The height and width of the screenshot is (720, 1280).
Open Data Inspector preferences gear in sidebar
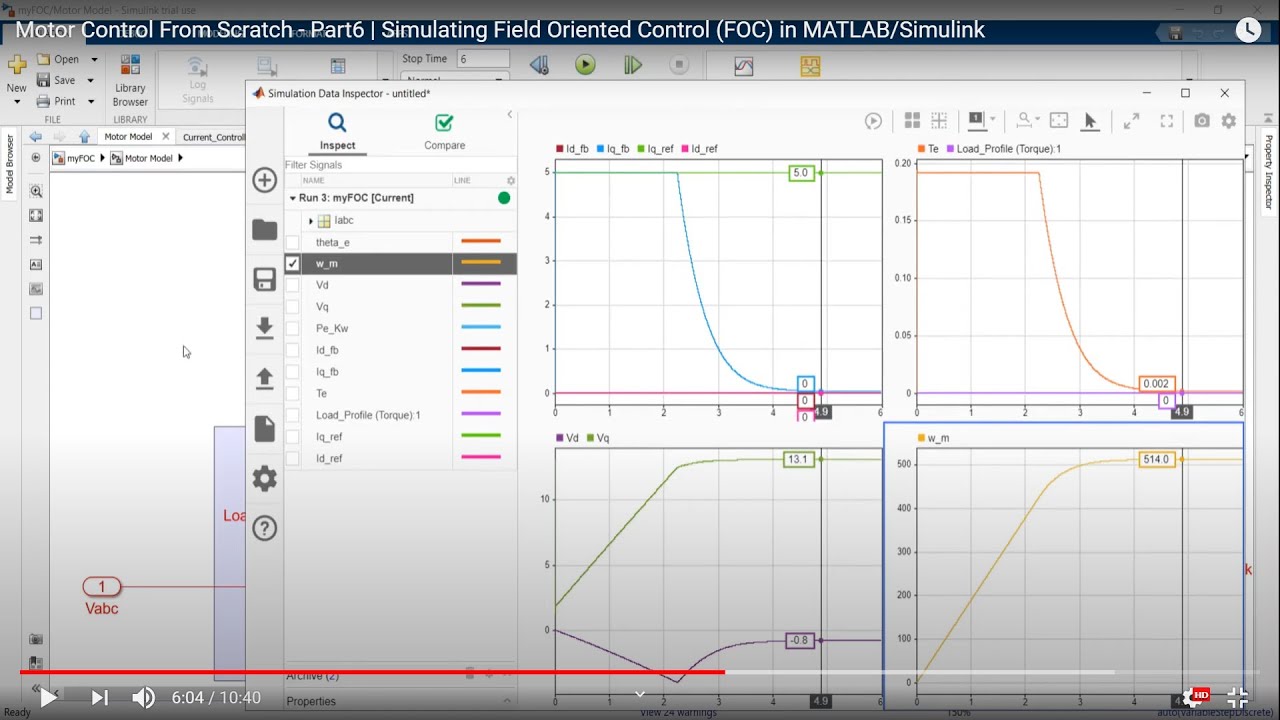pyautogui.click(x=264, y=479)
